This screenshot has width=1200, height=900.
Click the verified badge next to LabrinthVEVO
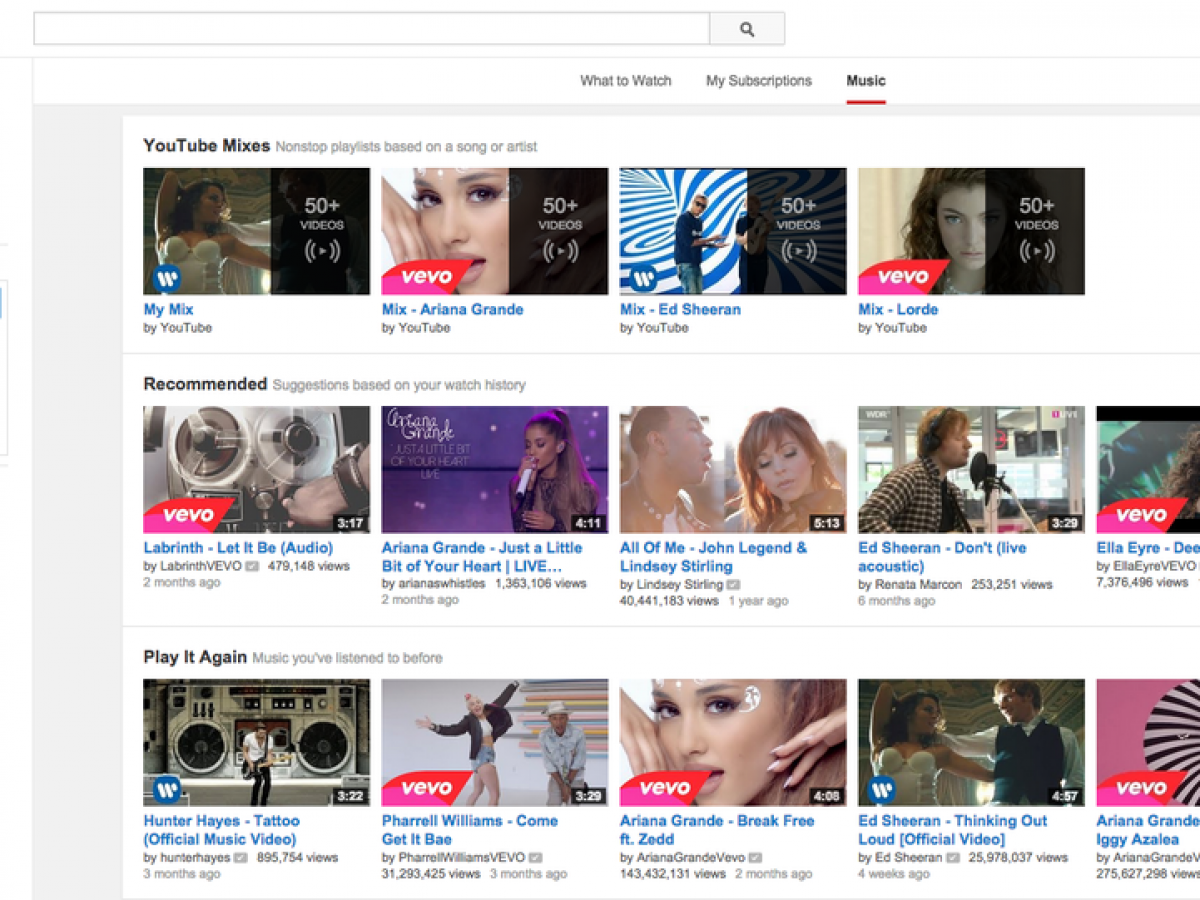252,566
